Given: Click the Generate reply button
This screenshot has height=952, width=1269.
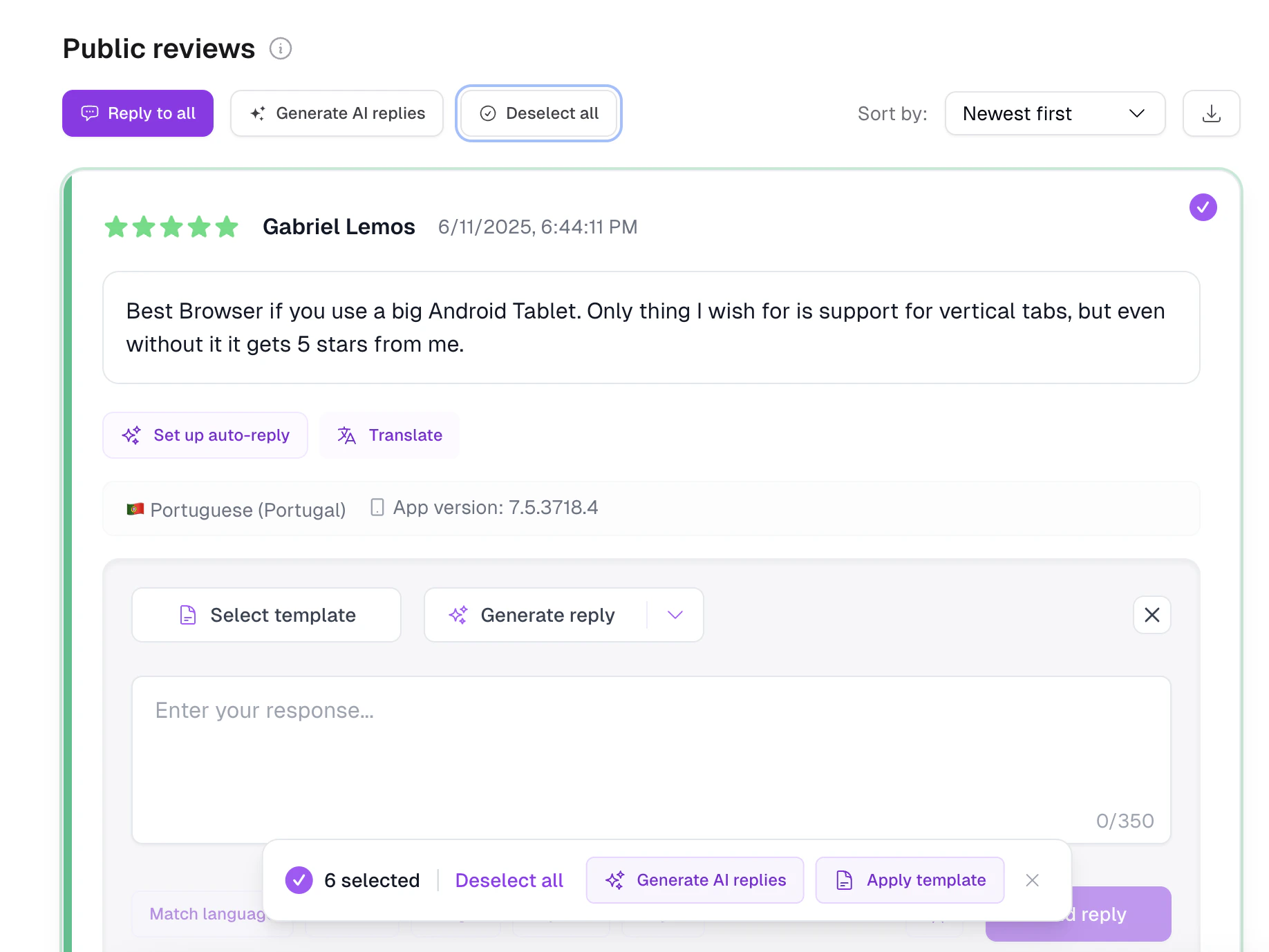Looking at the screenshot, I should pyautogui.click(x=535, y=615).
